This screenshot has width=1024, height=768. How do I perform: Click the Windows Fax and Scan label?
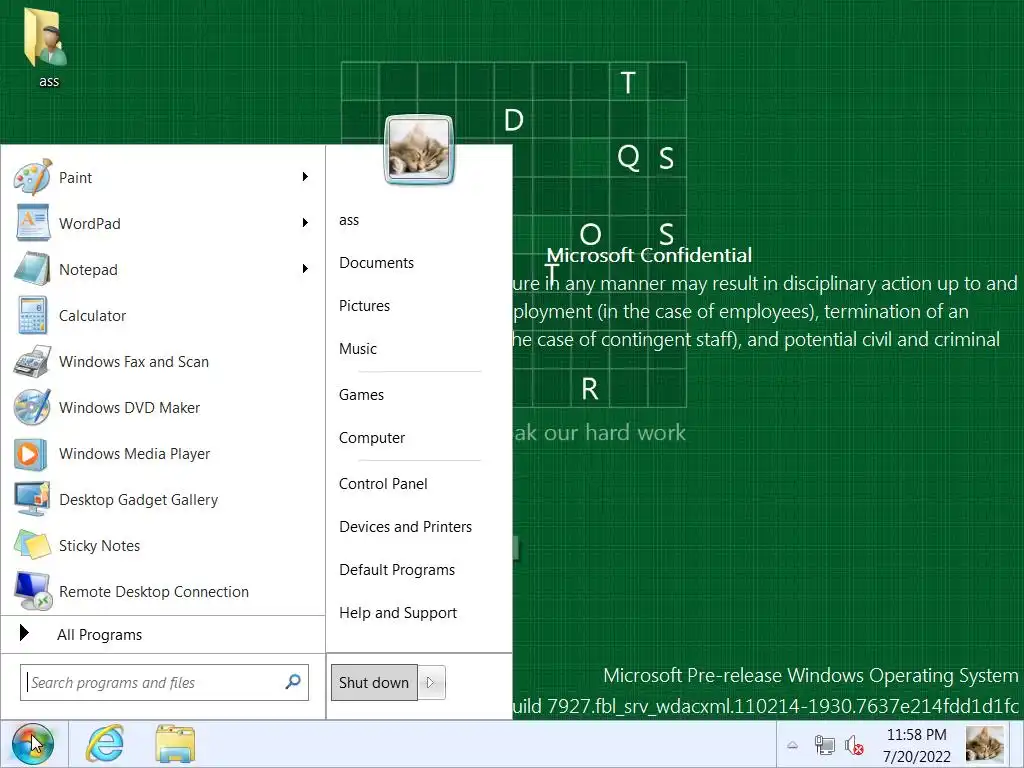click(134, 361)
